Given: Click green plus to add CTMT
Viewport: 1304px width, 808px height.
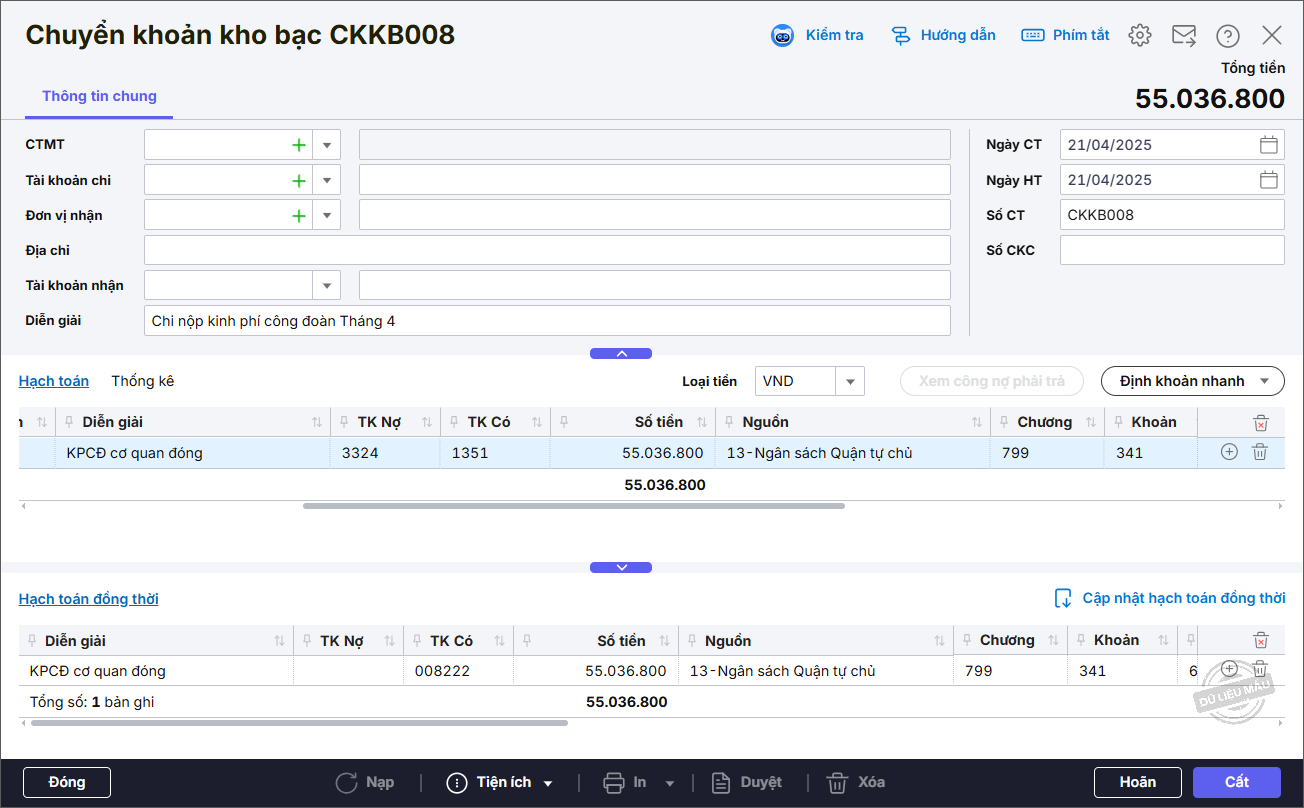Looking at the screenshot, I should (x=298, y=145).
